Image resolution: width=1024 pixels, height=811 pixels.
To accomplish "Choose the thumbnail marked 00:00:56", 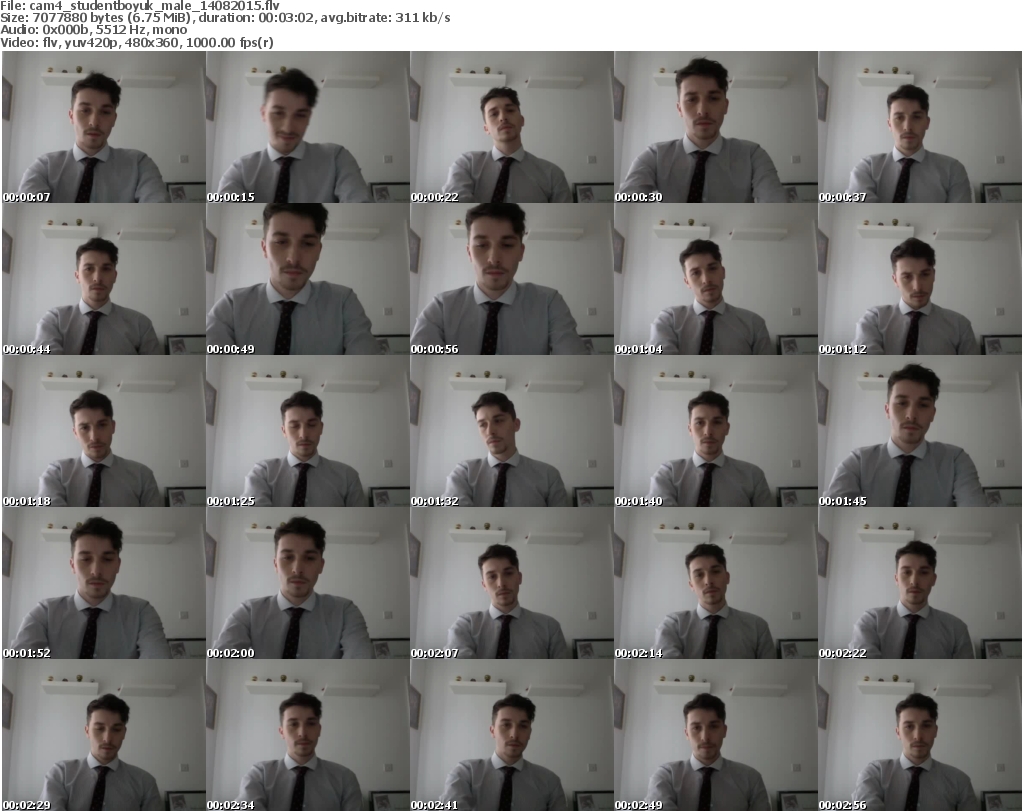I will (512, 279).
